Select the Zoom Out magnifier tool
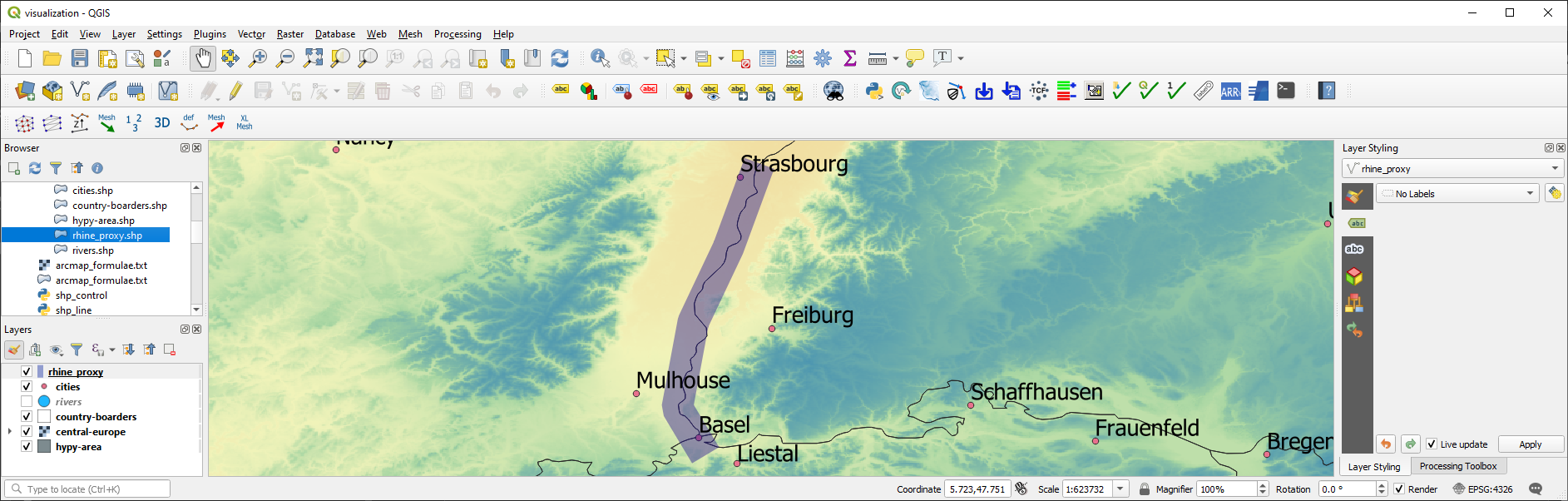The width and height of the screenshot is (1568, 501). coord(285,58)
